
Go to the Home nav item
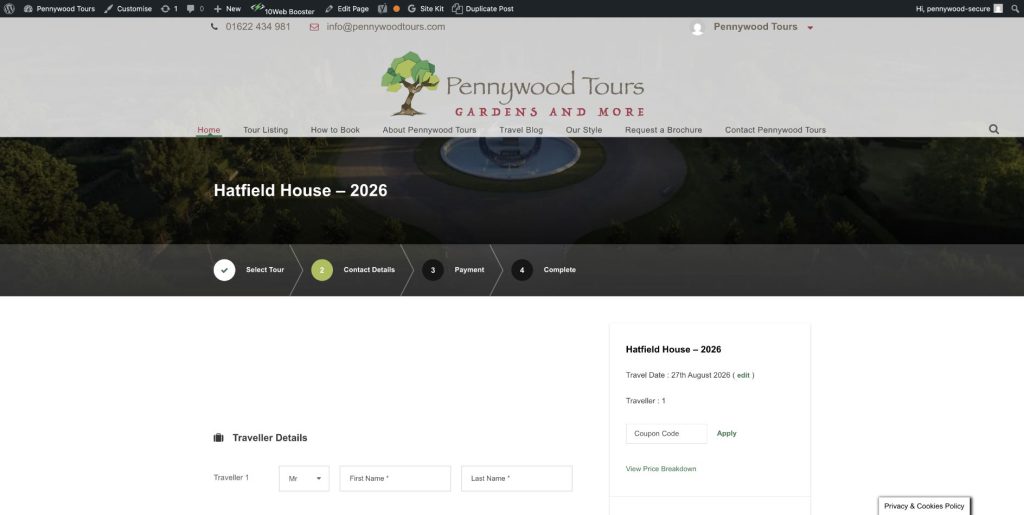click(x=209, y=130)
